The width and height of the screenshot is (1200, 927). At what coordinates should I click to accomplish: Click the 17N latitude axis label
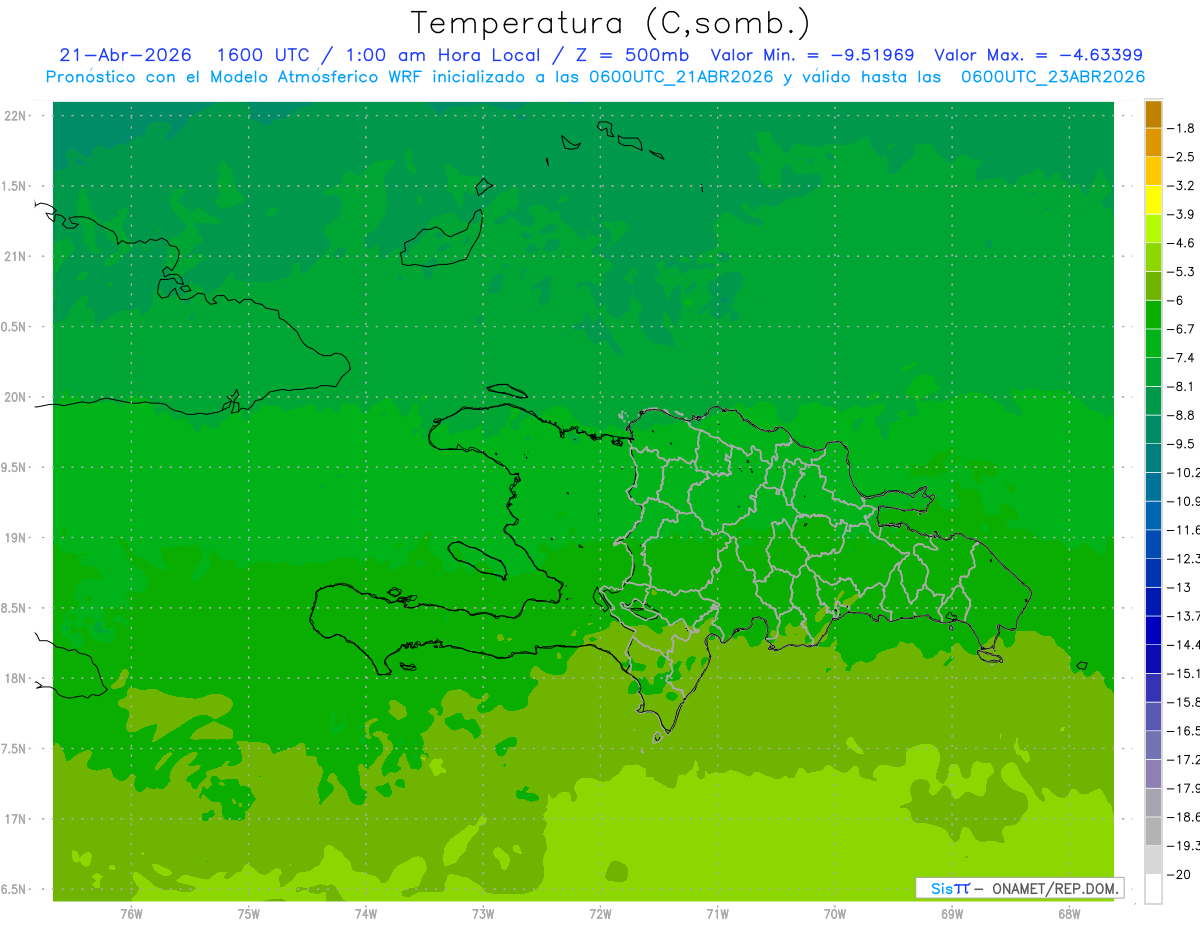pos(15,819)
